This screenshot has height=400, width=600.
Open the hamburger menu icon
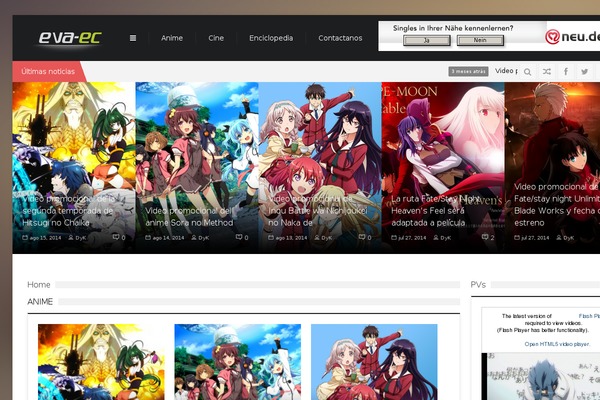[x=133, y=38]
